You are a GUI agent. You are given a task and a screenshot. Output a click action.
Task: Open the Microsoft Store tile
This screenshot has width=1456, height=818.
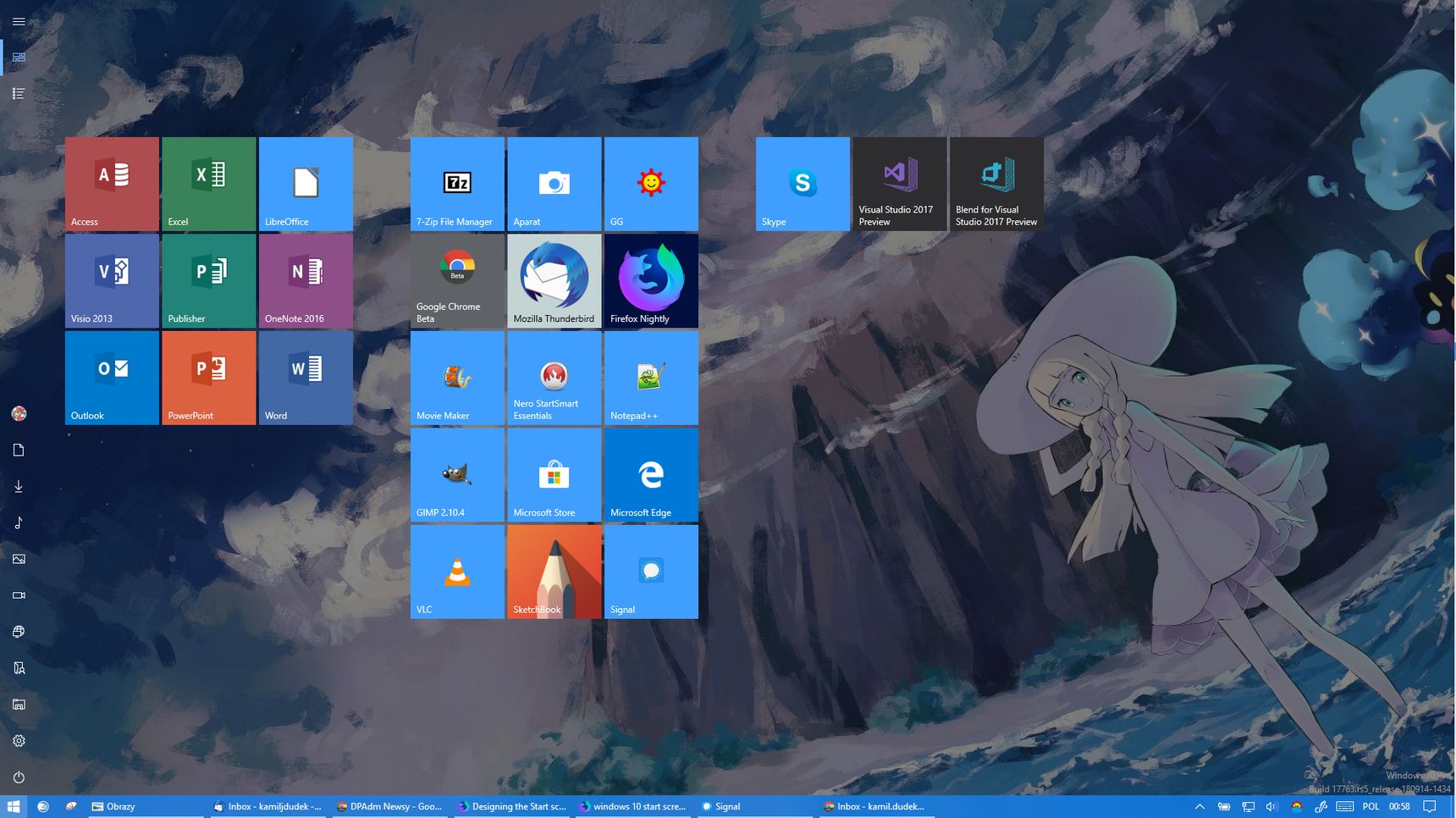click(x=554, y=475)
